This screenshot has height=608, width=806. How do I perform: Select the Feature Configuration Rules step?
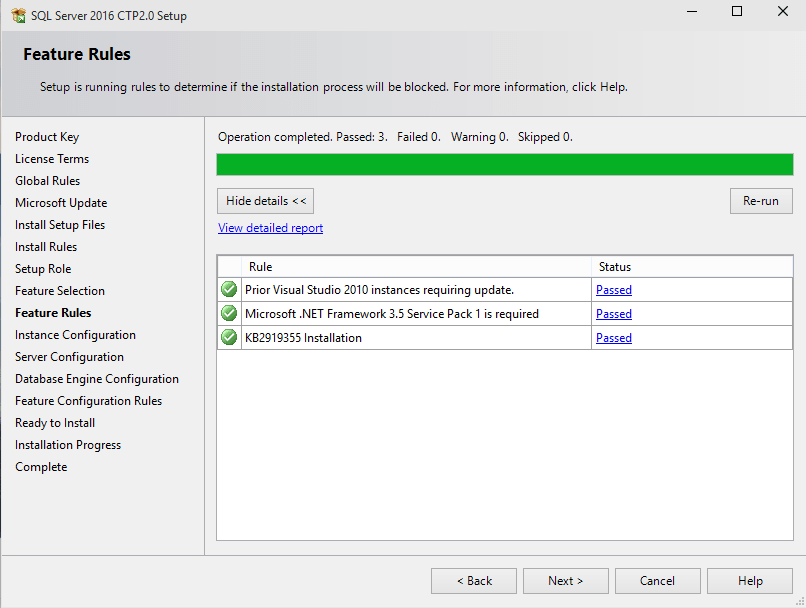(x=88, y=401)
